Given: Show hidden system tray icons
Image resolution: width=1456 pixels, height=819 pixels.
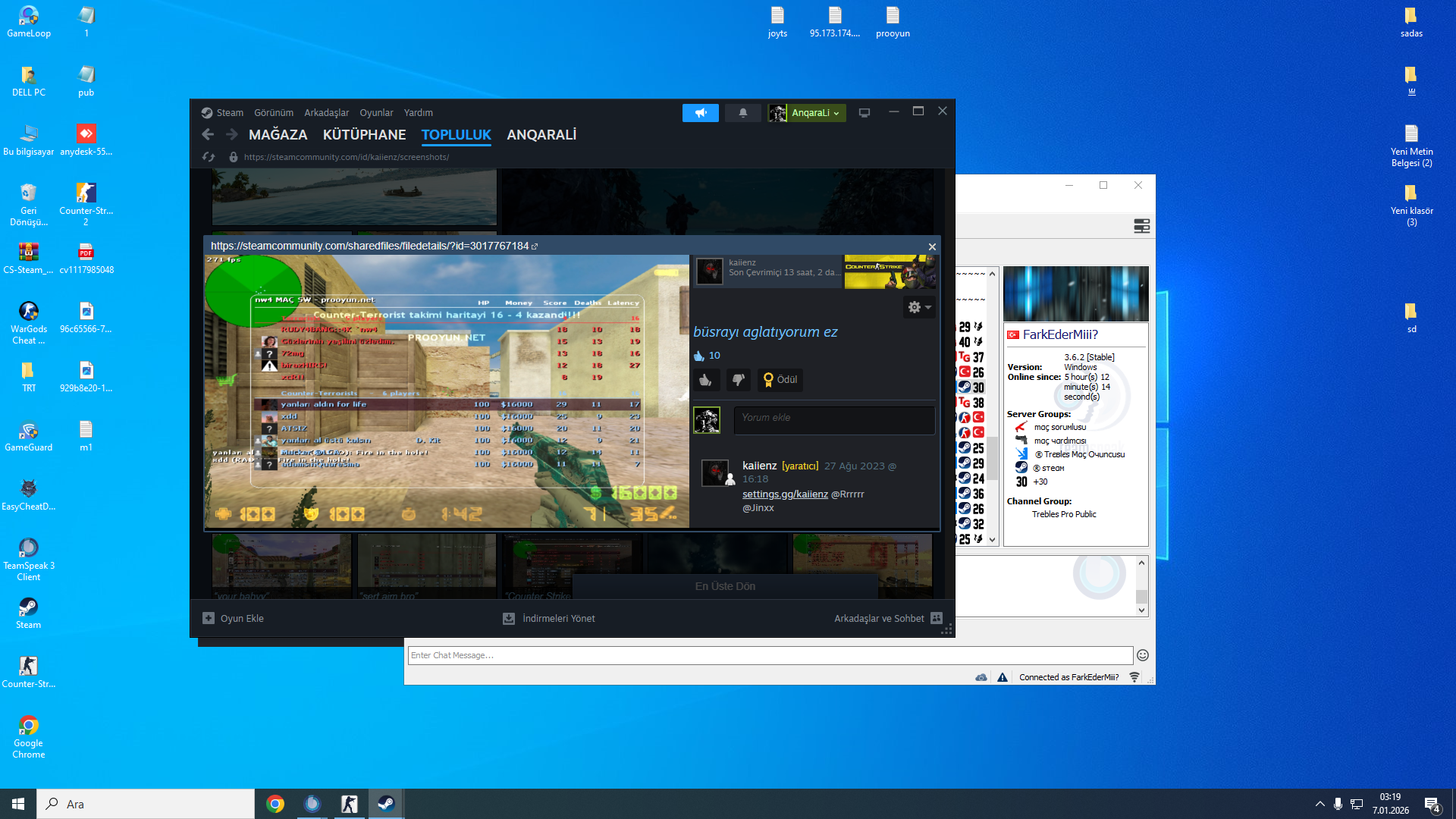Looking at the screenshot, I should tap(1319, 804).
